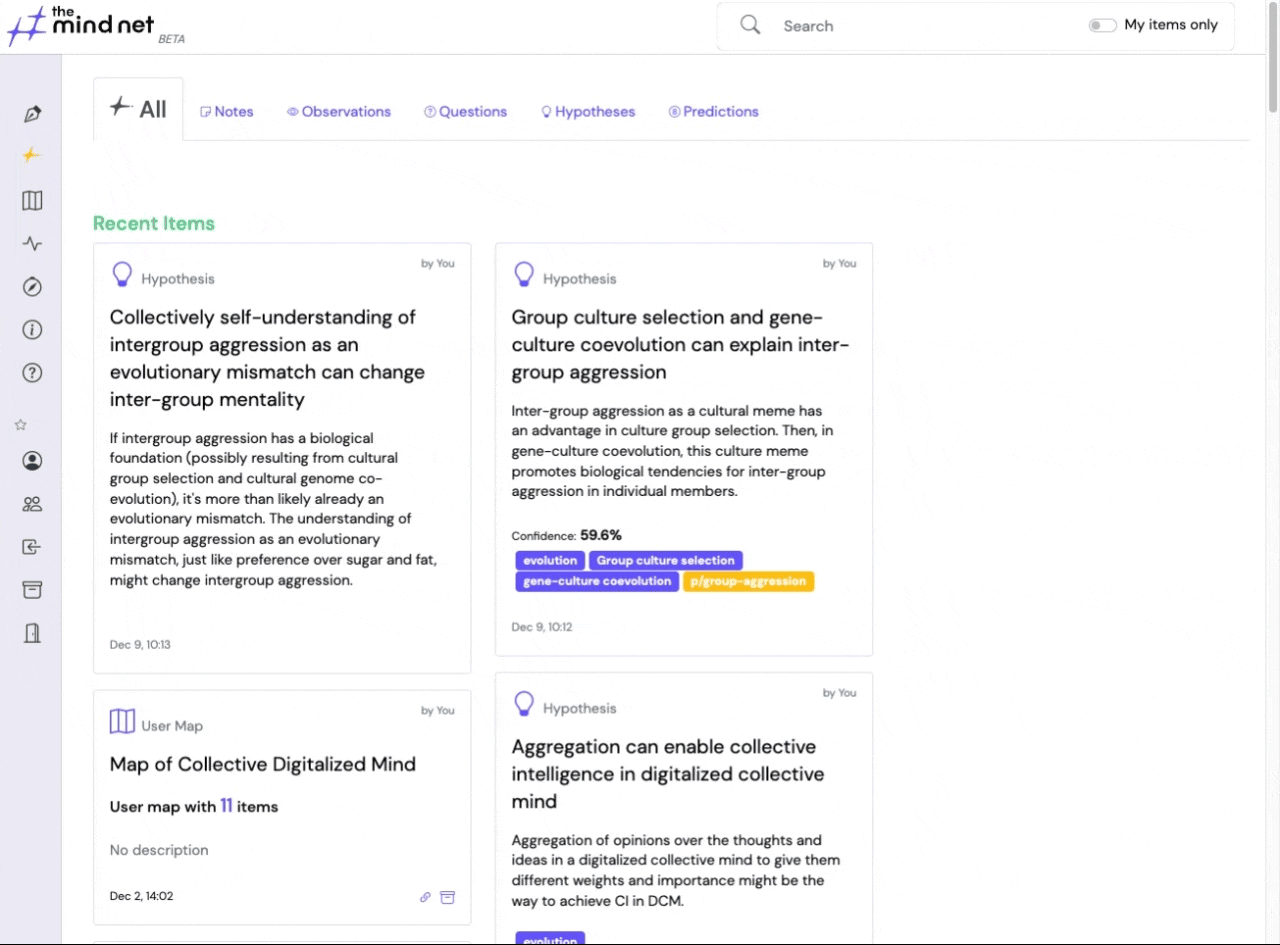
Task: Switch to the Predictions tab
Action: pos(714,112)
